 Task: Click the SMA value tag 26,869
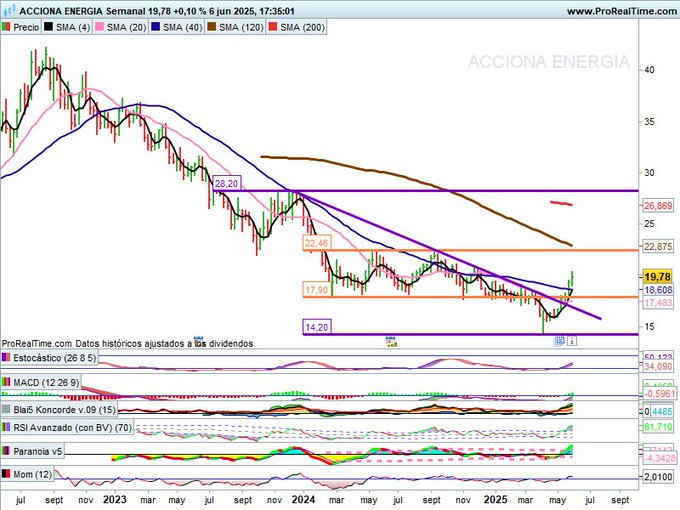[x=658, y=206]
